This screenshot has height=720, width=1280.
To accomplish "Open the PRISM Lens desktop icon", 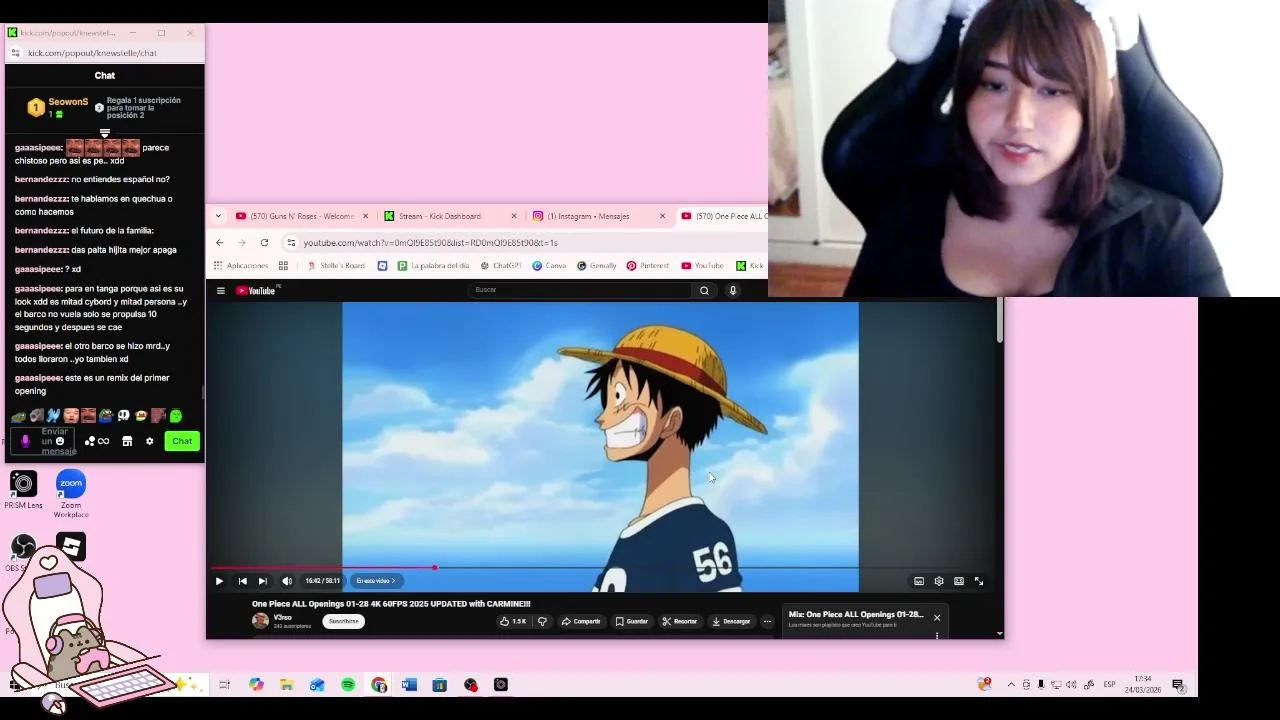I will click(23, 490).
